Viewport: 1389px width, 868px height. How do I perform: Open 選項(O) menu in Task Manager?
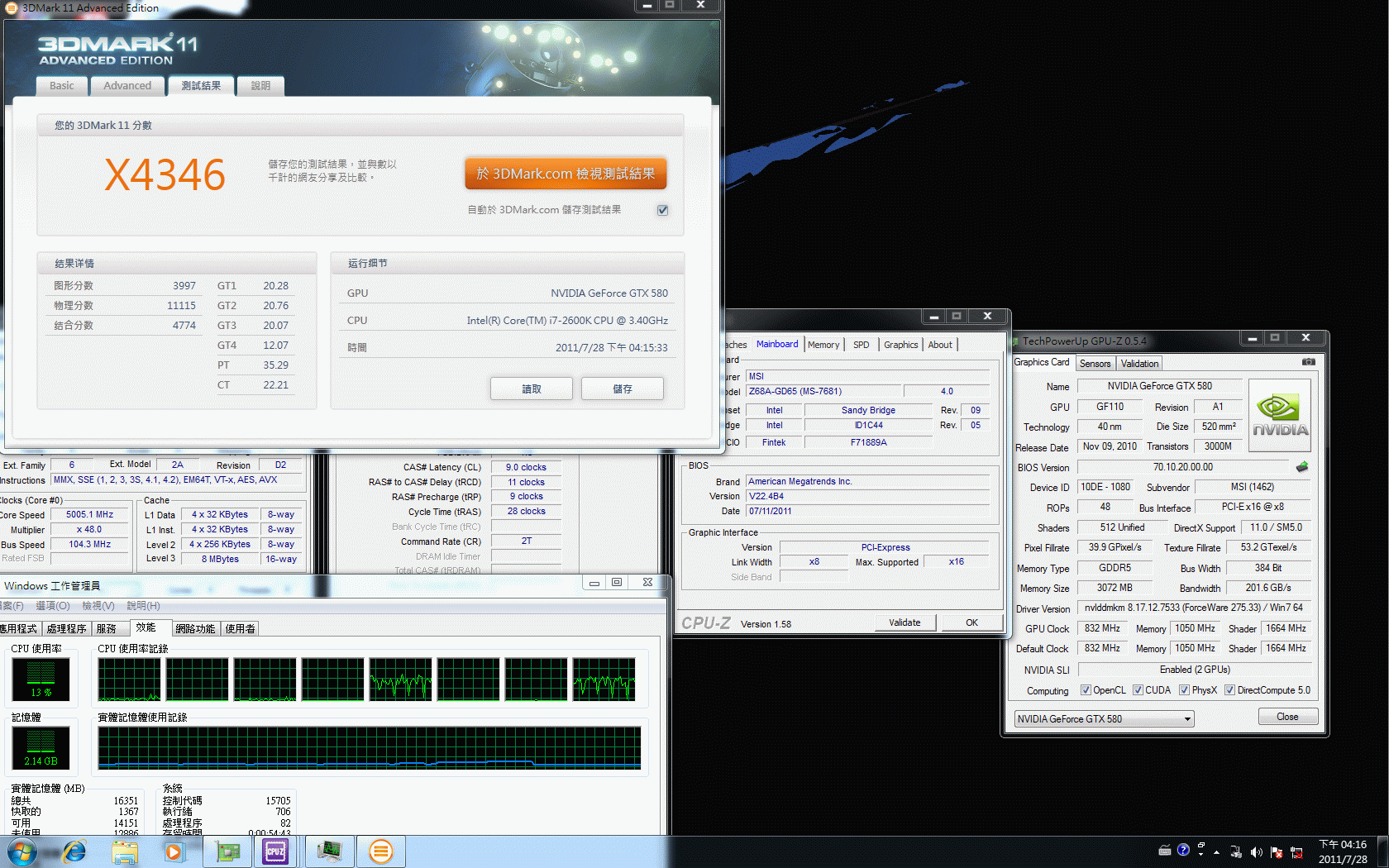tap(52, 606)
